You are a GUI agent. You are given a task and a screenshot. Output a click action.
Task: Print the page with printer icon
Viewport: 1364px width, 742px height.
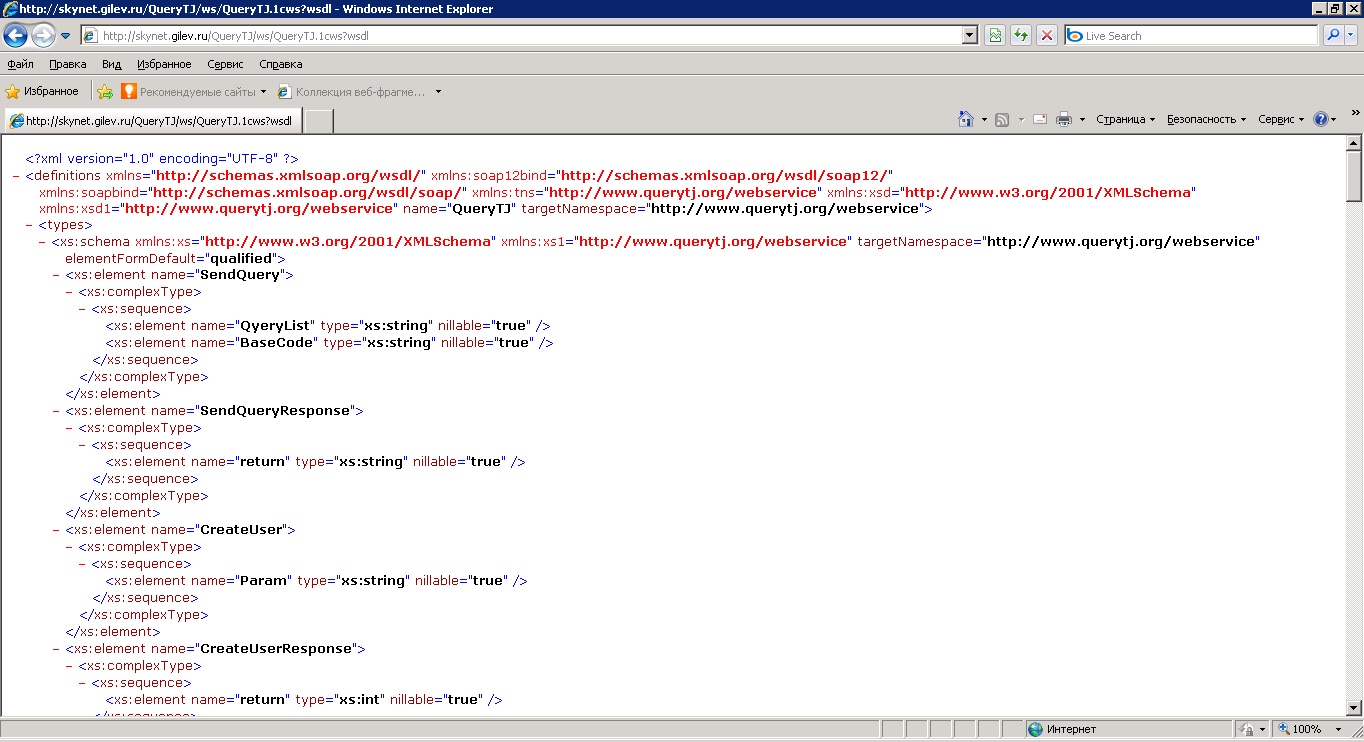tap(1064, 119)
